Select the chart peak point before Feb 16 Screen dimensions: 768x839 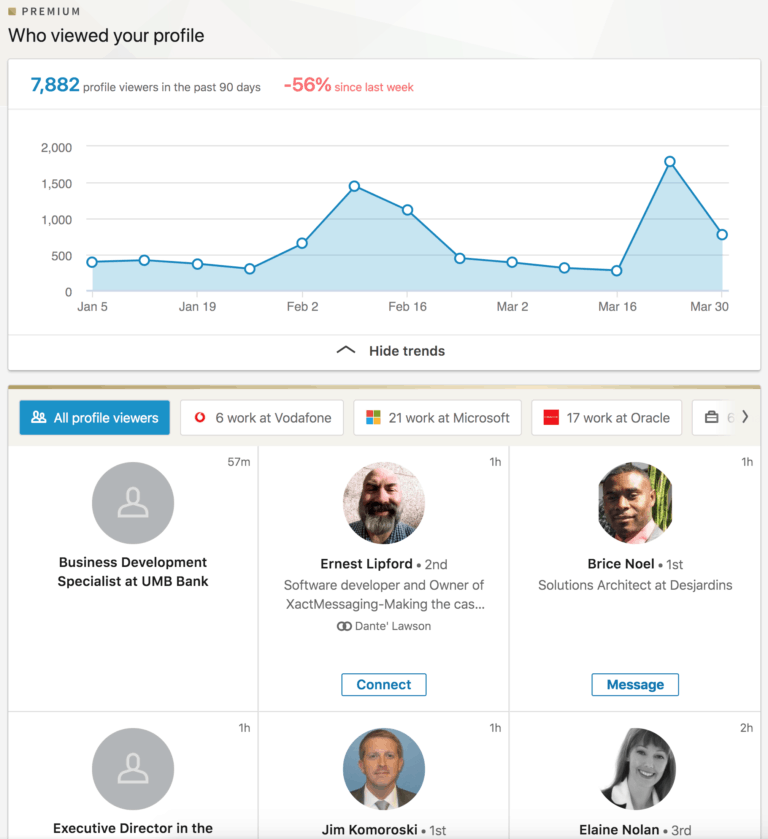354,186
